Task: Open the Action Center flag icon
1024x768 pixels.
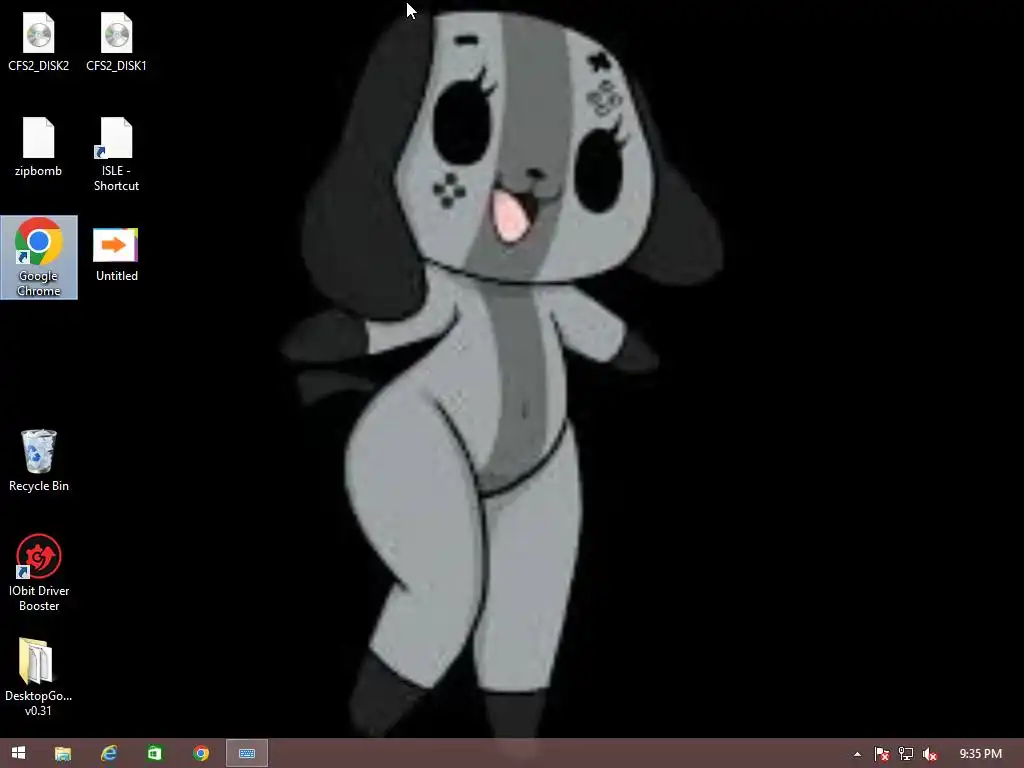Action: (x=881, y=754)
